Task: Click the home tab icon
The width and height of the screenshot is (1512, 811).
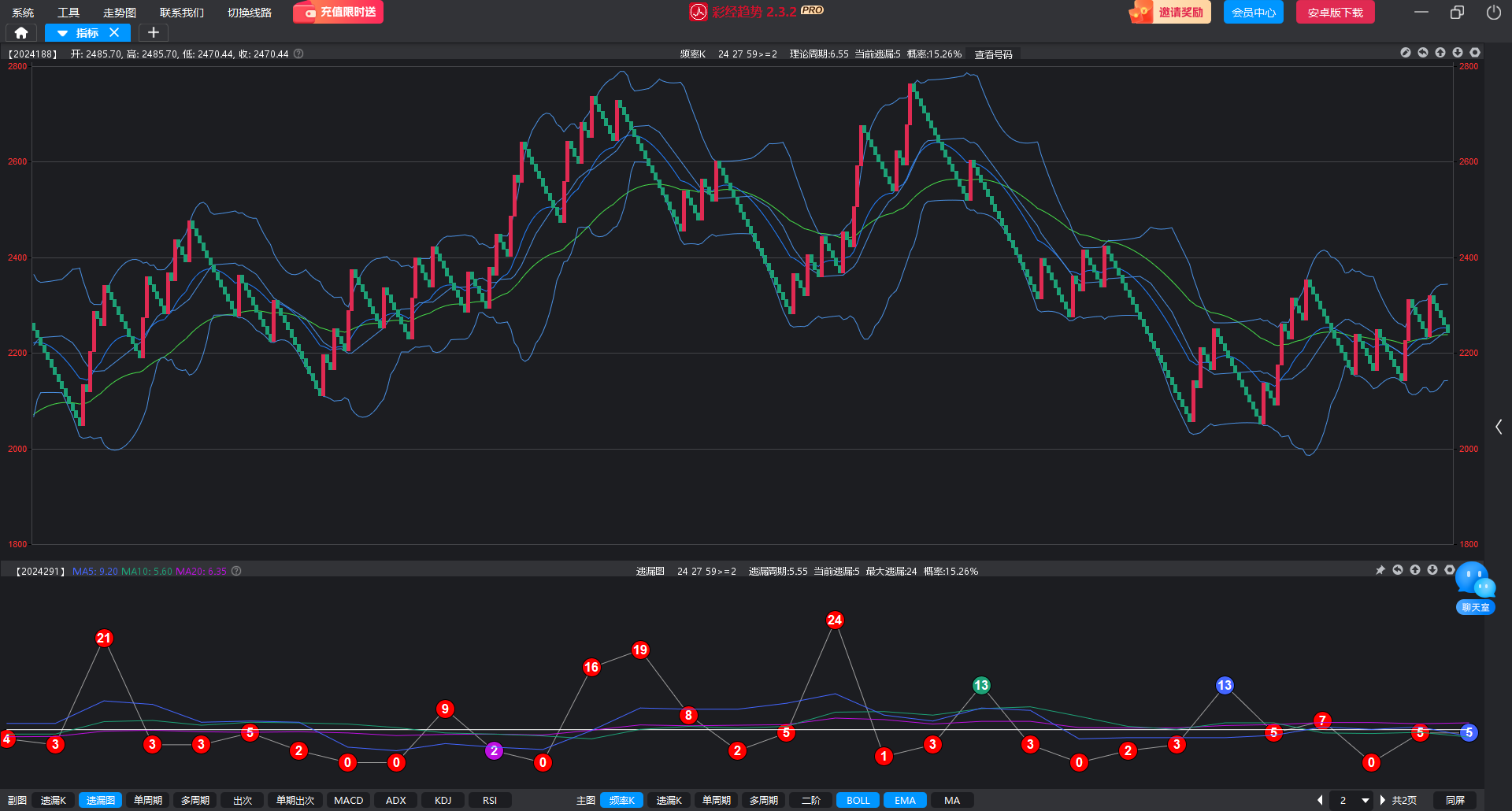Action: pos(21,33)
